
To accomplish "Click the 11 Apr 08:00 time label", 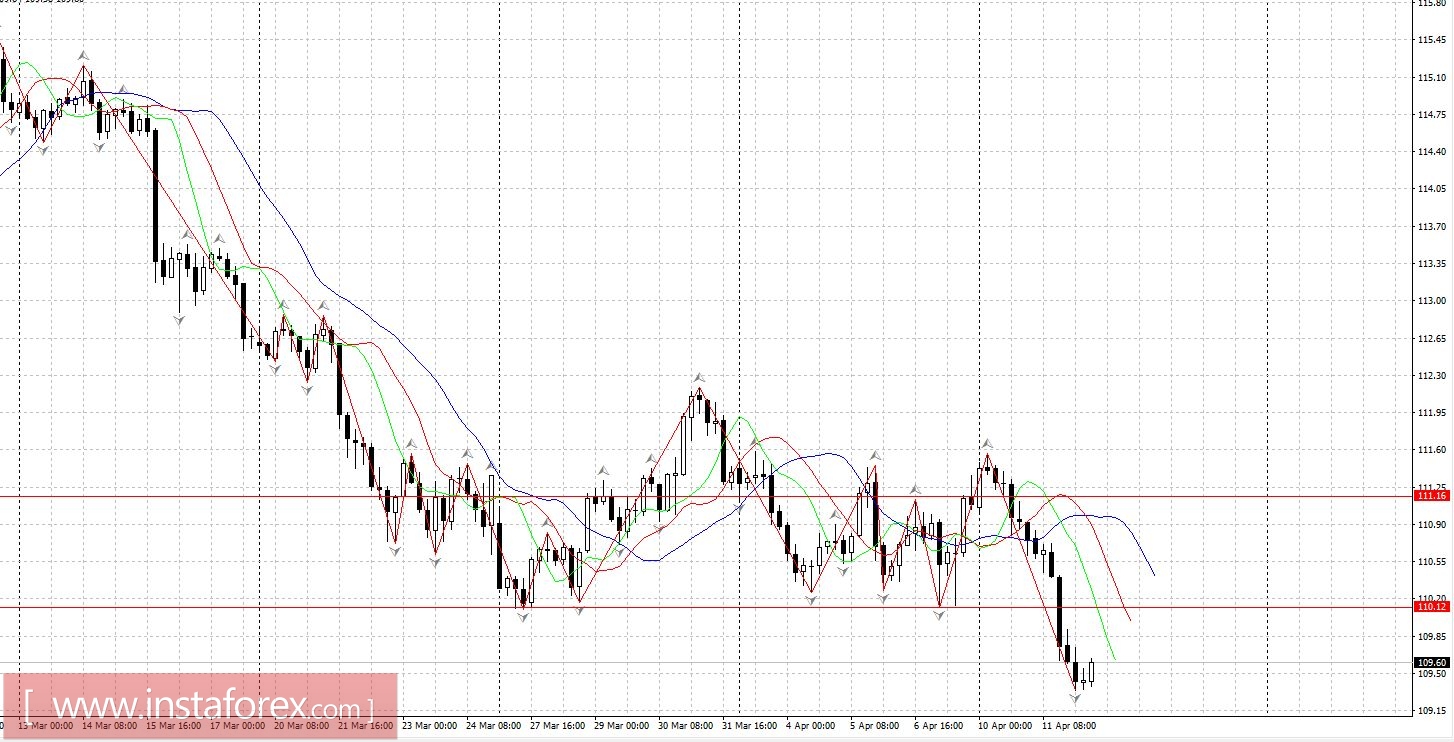I will point(1069,725).
